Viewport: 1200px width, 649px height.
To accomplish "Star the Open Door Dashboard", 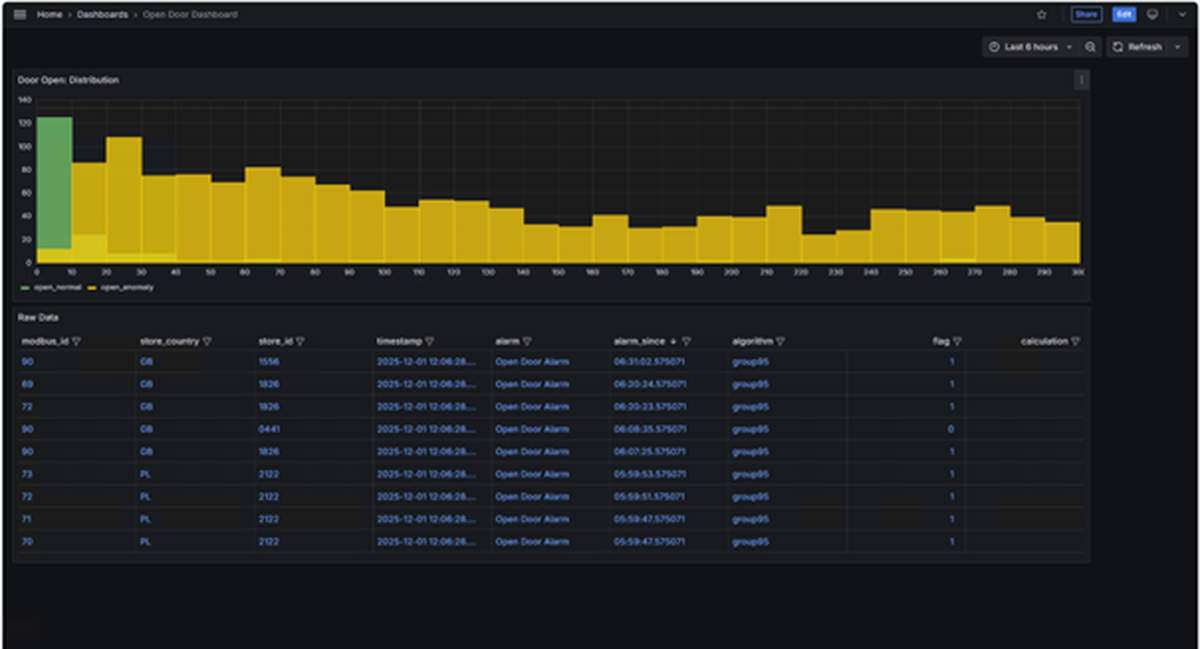I will point(1041,14).
